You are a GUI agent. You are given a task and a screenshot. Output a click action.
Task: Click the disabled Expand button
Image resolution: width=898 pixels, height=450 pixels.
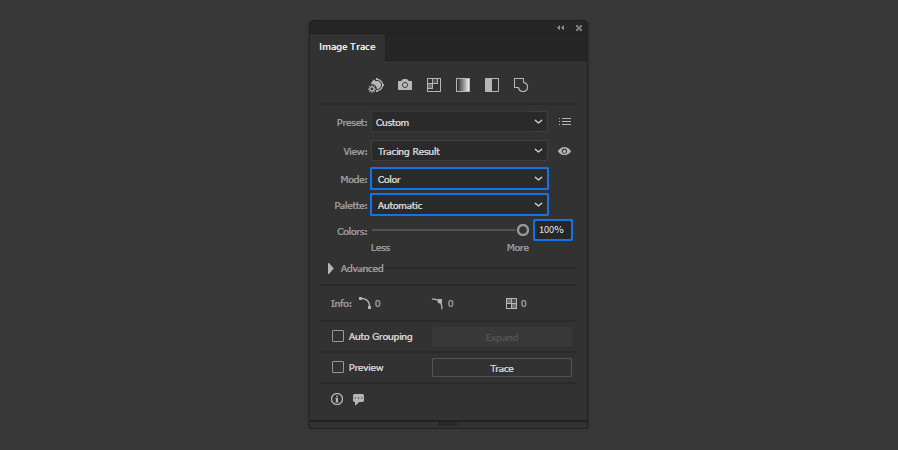[502, 337]
